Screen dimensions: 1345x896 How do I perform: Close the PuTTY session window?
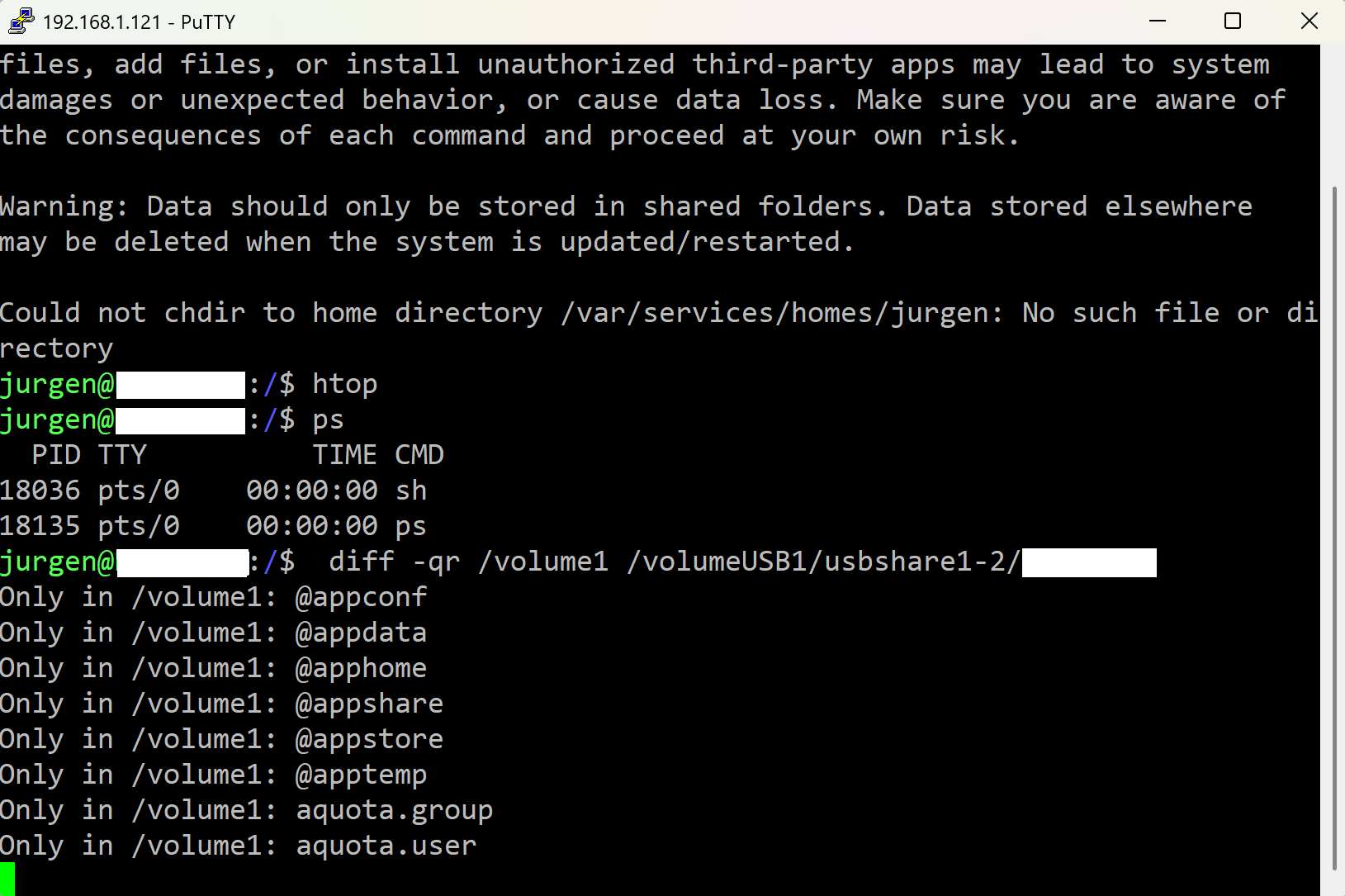tap(1309, 21)
